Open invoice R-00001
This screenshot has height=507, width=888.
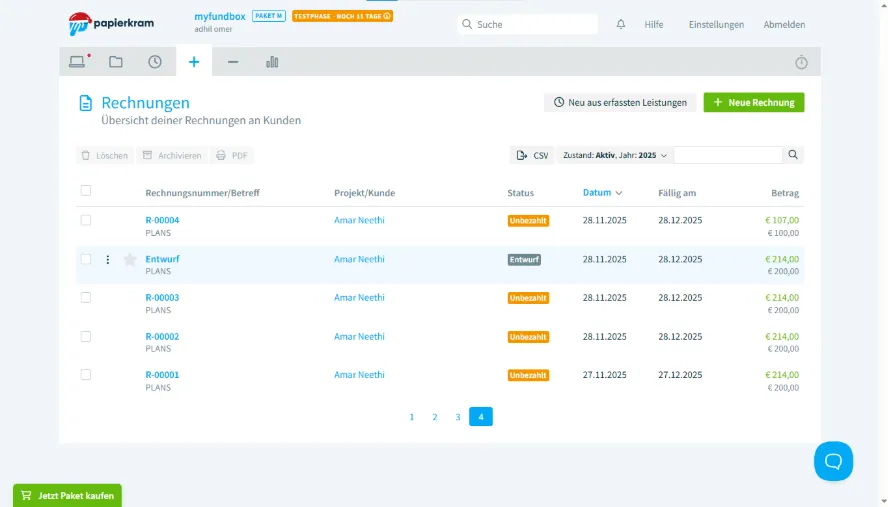click(x=162, y=375)
